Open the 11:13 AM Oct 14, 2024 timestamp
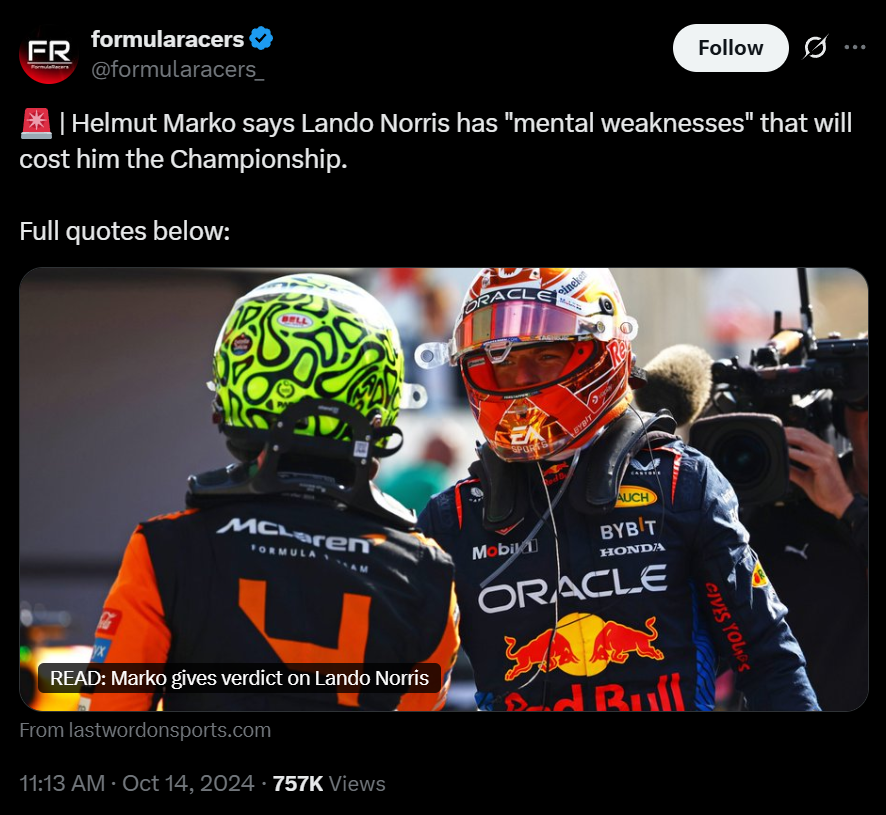 [x=137, y=784]
